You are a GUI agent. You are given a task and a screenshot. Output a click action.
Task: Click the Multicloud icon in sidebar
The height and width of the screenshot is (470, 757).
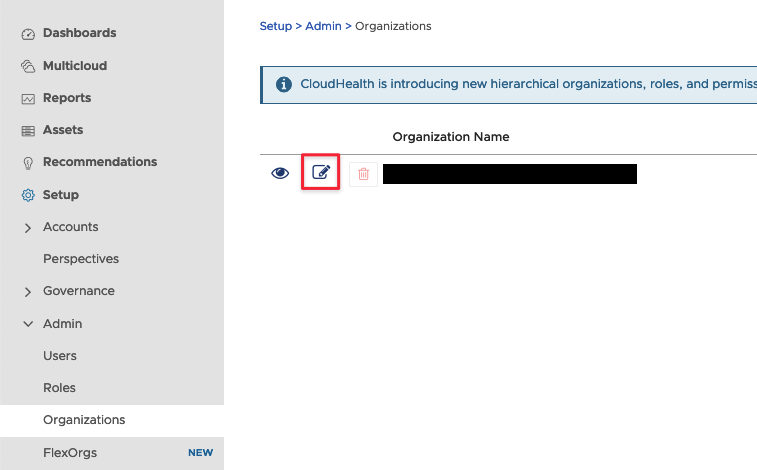coord(28,66)
